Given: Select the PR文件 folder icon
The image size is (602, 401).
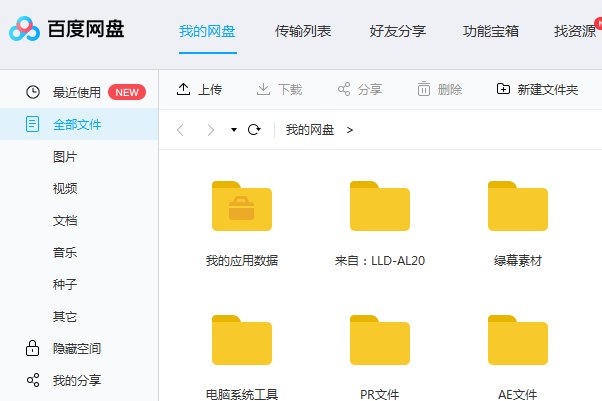Looking at the screenshot, I should (380, 340).
